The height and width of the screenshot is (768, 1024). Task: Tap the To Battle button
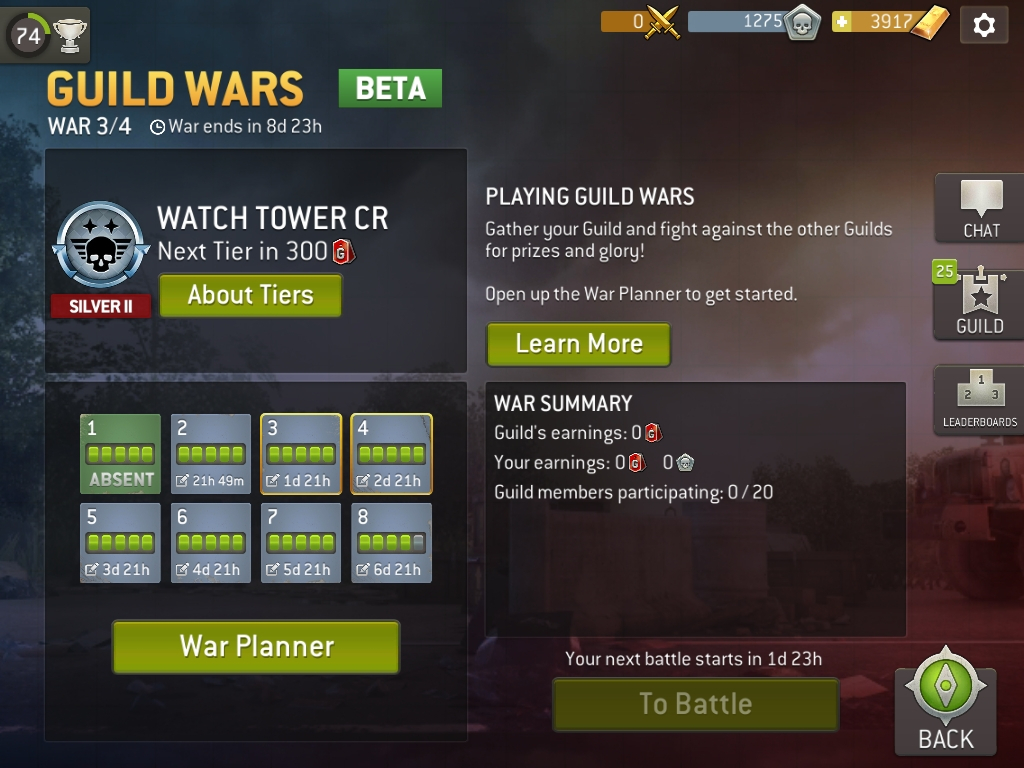[696, 704]
